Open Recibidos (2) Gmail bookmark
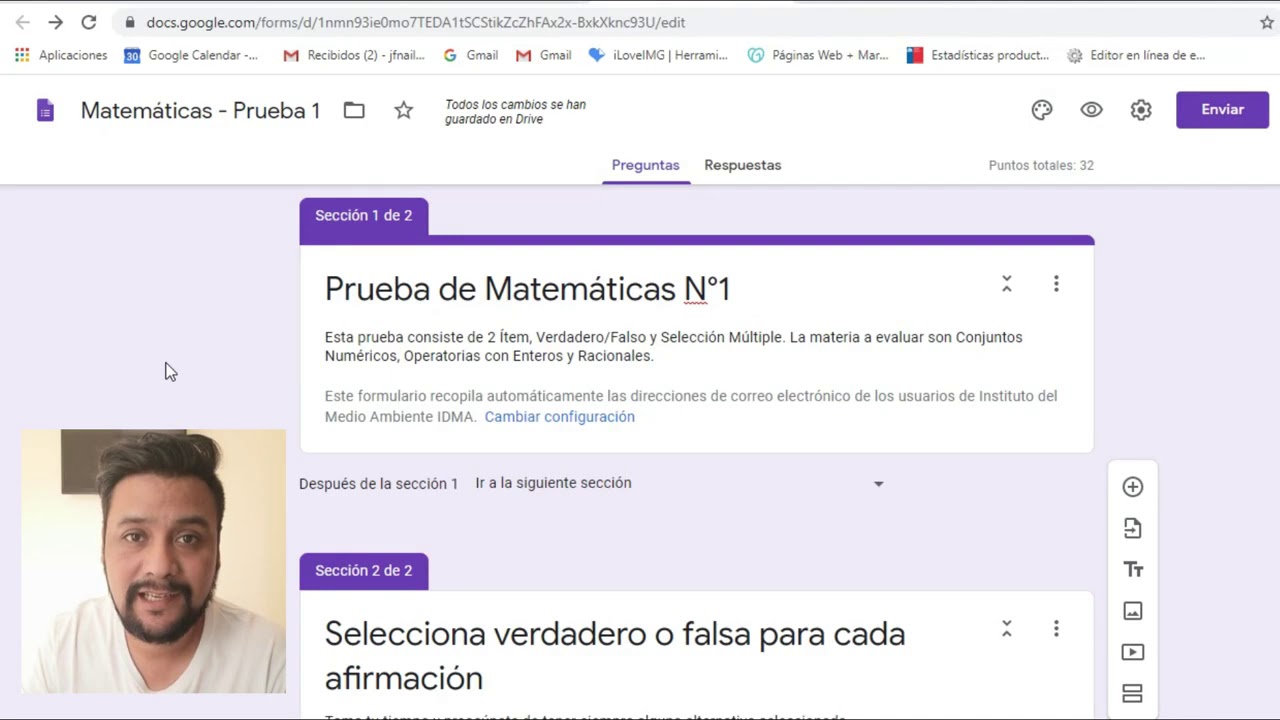 (354, 55)
